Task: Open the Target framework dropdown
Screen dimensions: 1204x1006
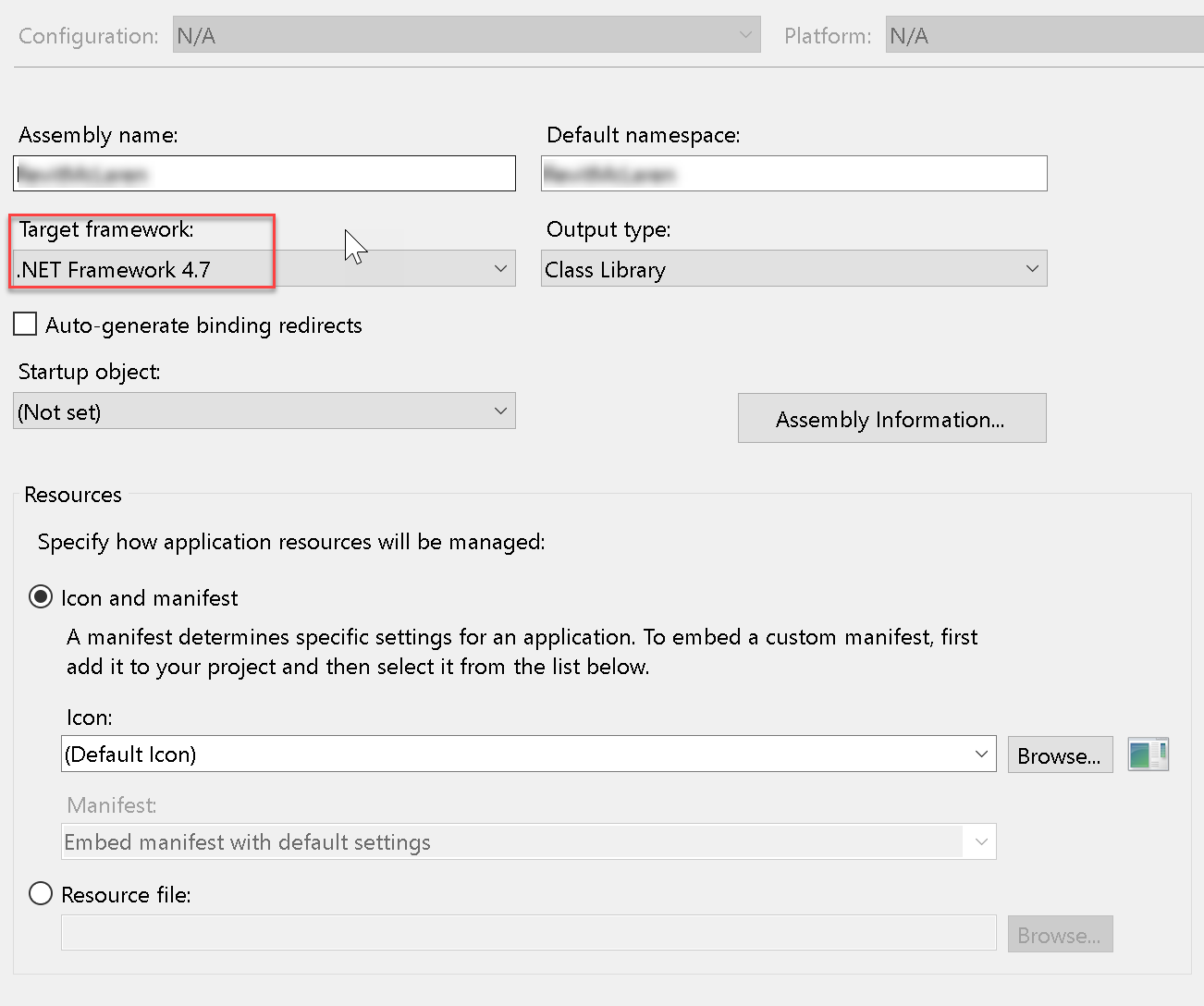Action: [x=264, y=269]
